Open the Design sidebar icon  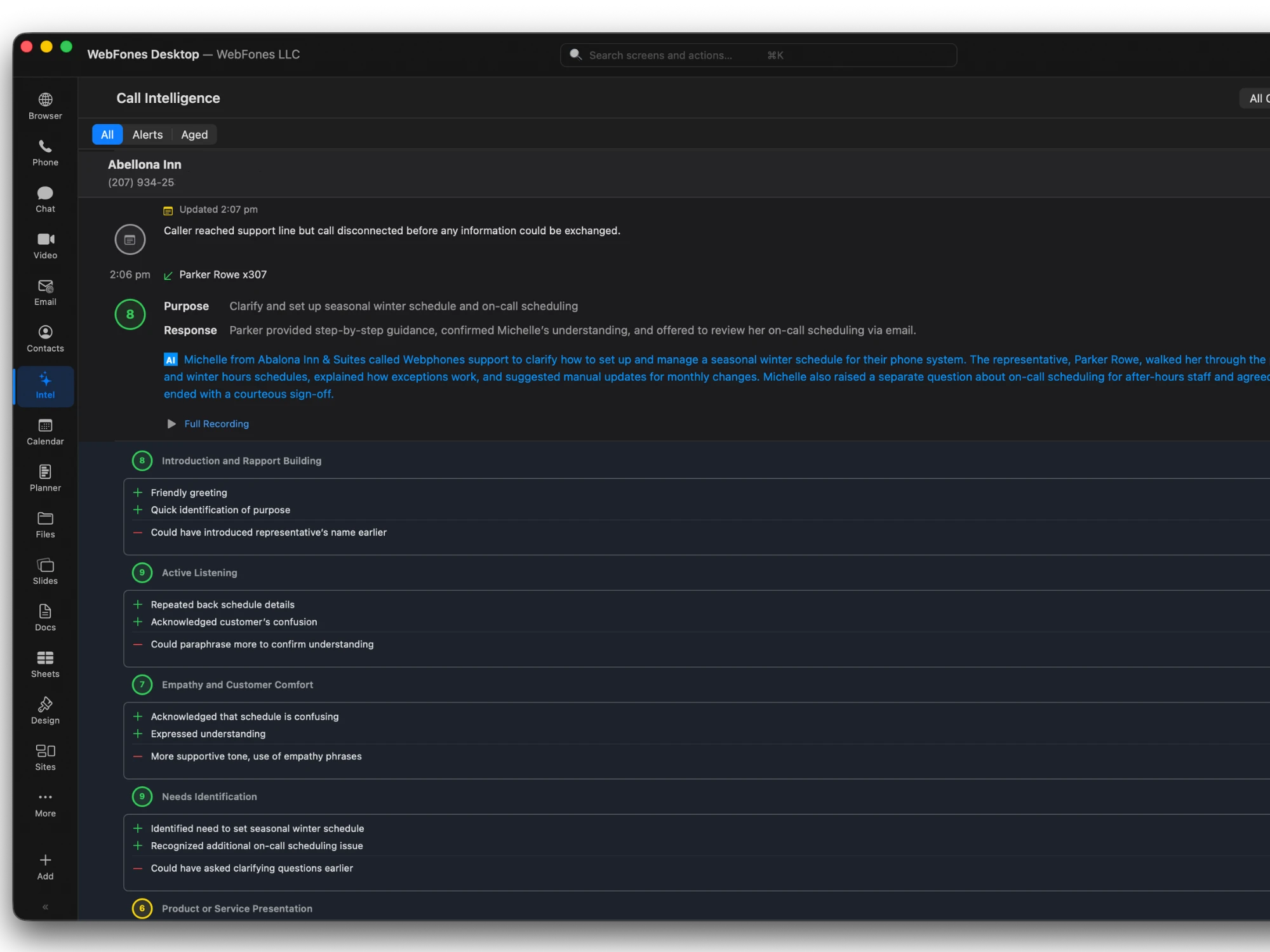click(x=45, y=711)
